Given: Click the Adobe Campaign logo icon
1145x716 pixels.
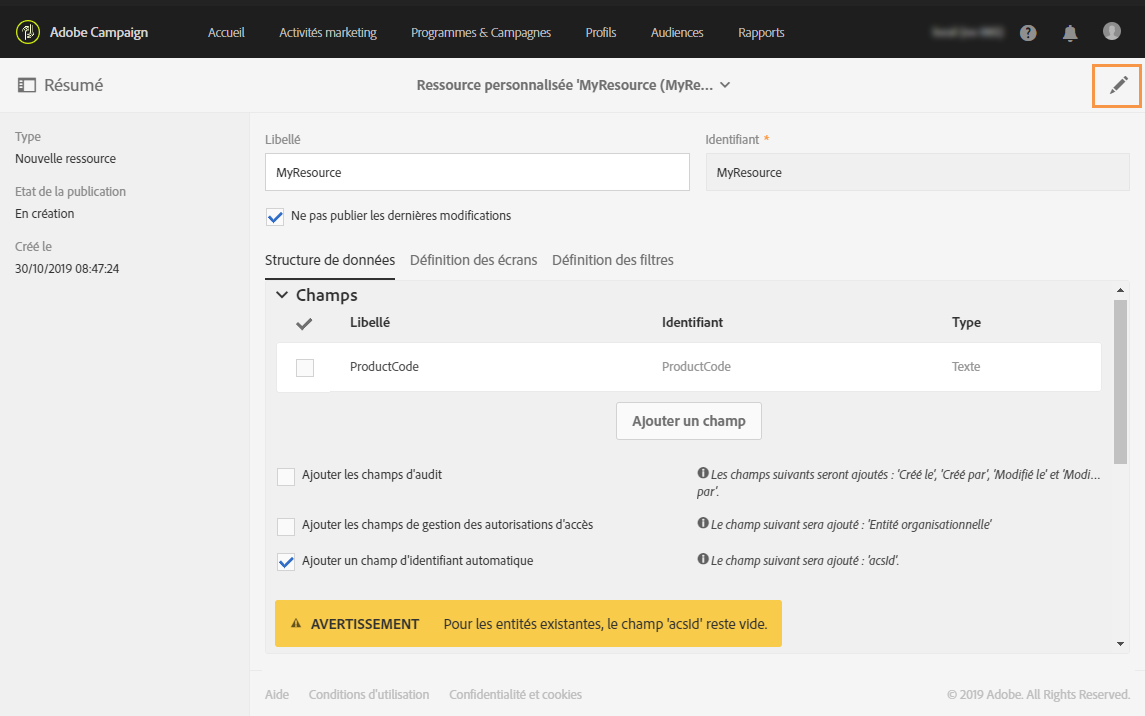Looking at the screenshot, I should tap(28, 33).
